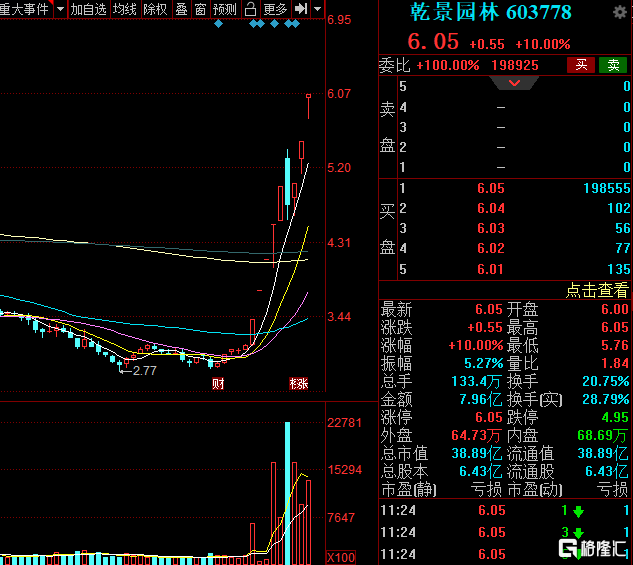Click the 2.77 low price label
The image size is (633, 565).
pyautogui.click(x=145, y=370)
